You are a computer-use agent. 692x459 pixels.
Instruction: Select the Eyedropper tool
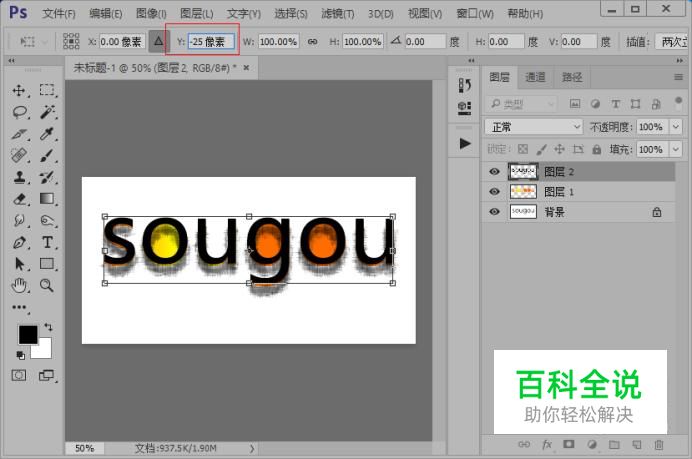(x=47, y=133)
